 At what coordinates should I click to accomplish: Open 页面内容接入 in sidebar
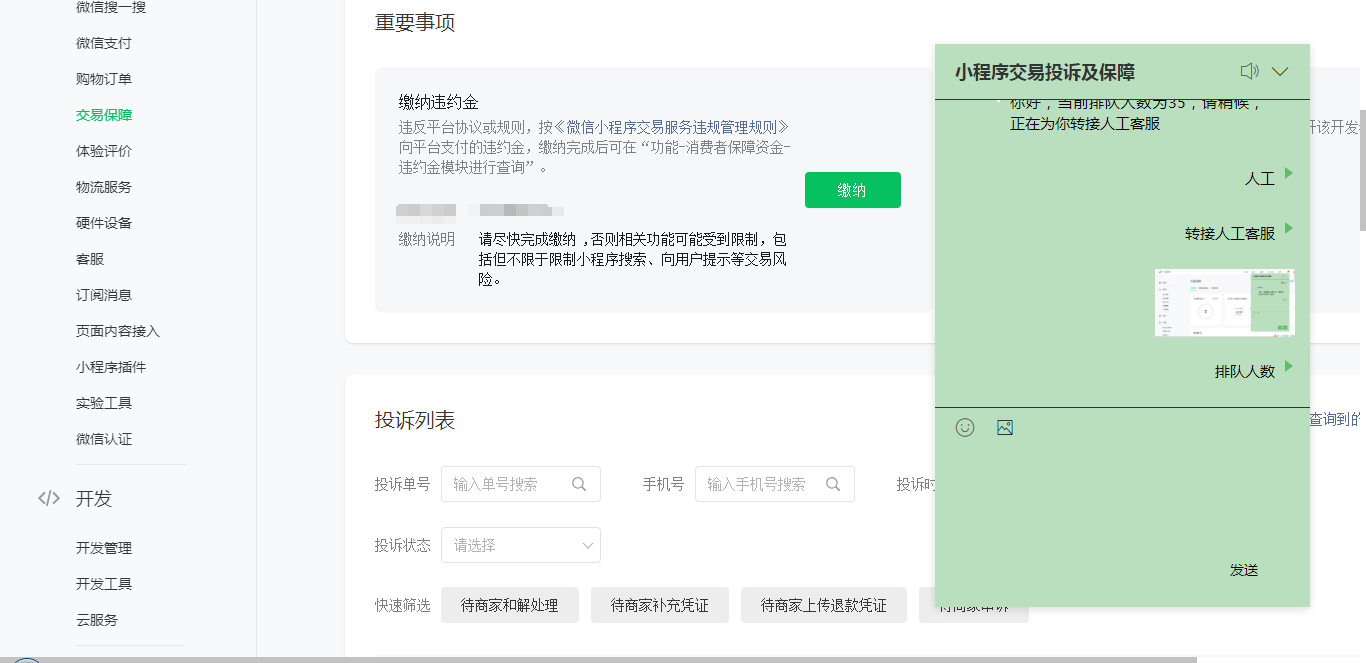coord(118,331)
